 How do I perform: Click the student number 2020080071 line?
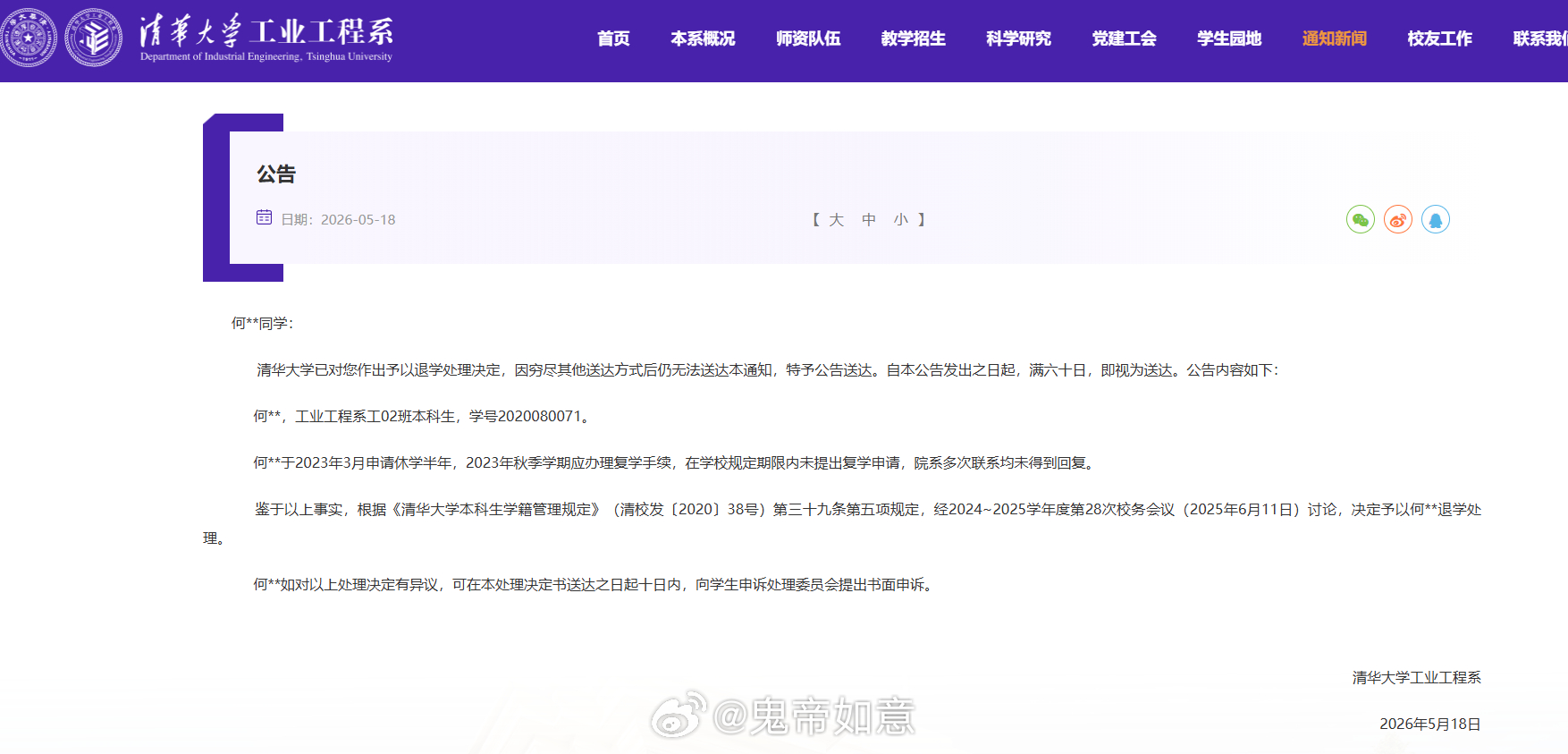click(x=421, y=416)
